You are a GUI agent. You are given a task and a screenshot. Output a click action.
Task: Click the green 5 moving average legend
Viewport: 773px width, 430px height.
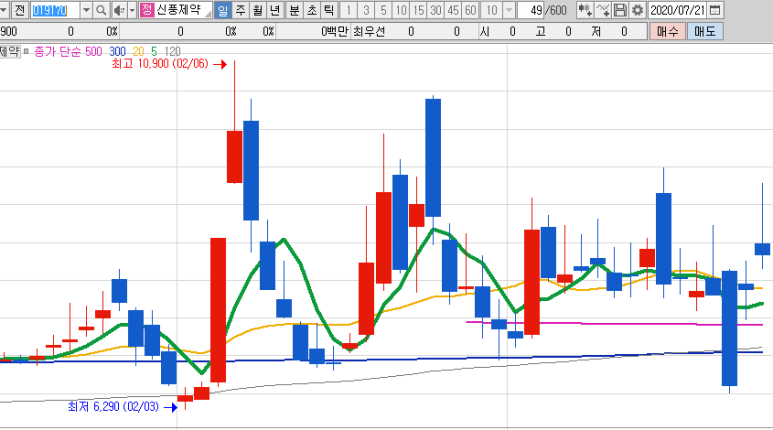(x=154, y=51)
